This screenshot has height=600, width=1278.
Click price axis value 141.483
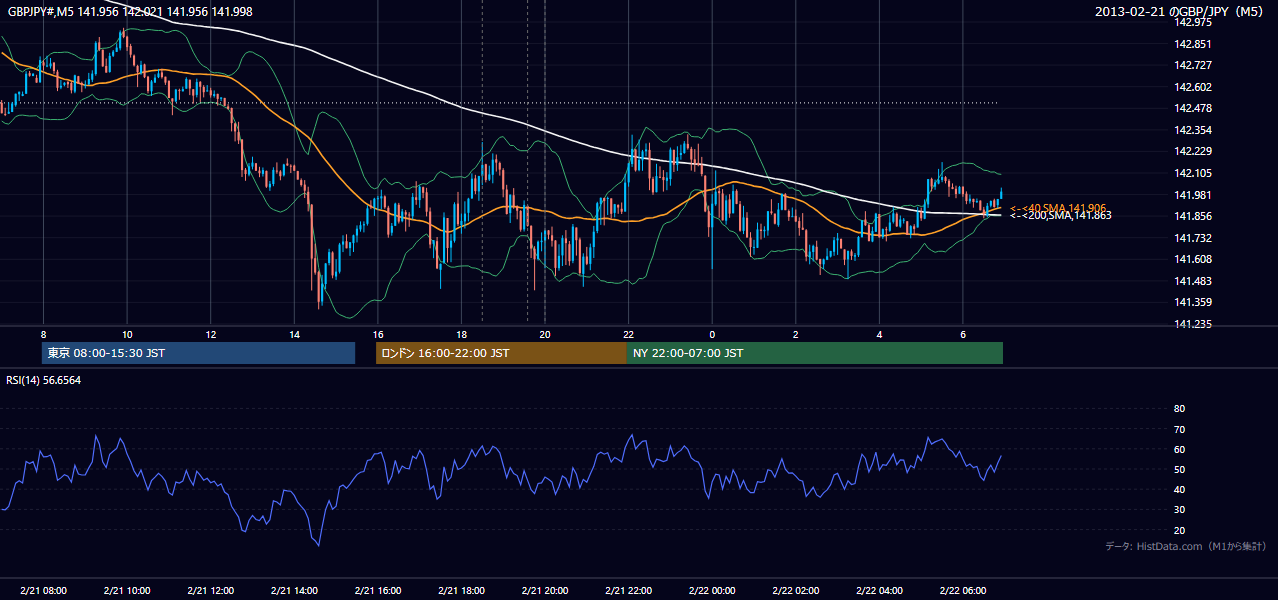pos(1192,281)
